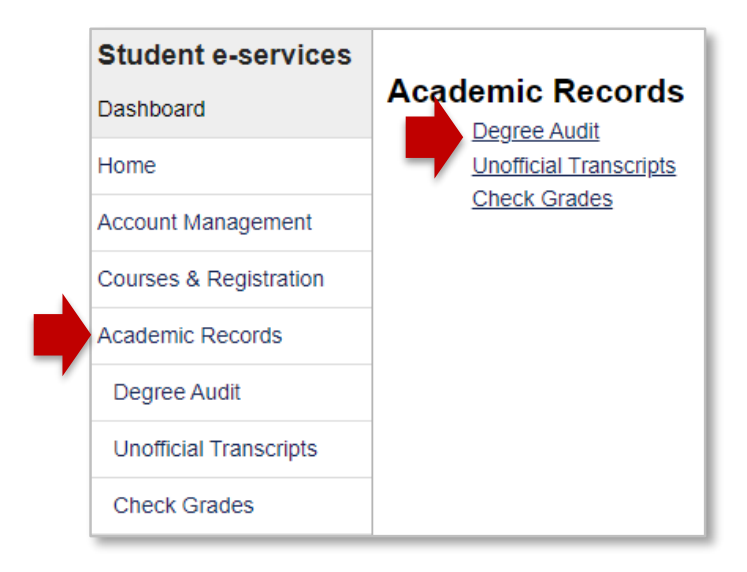The image size is (747, 572).
Task: Select Degree Audit sub-item in sidebar
Action: [177, 392]
